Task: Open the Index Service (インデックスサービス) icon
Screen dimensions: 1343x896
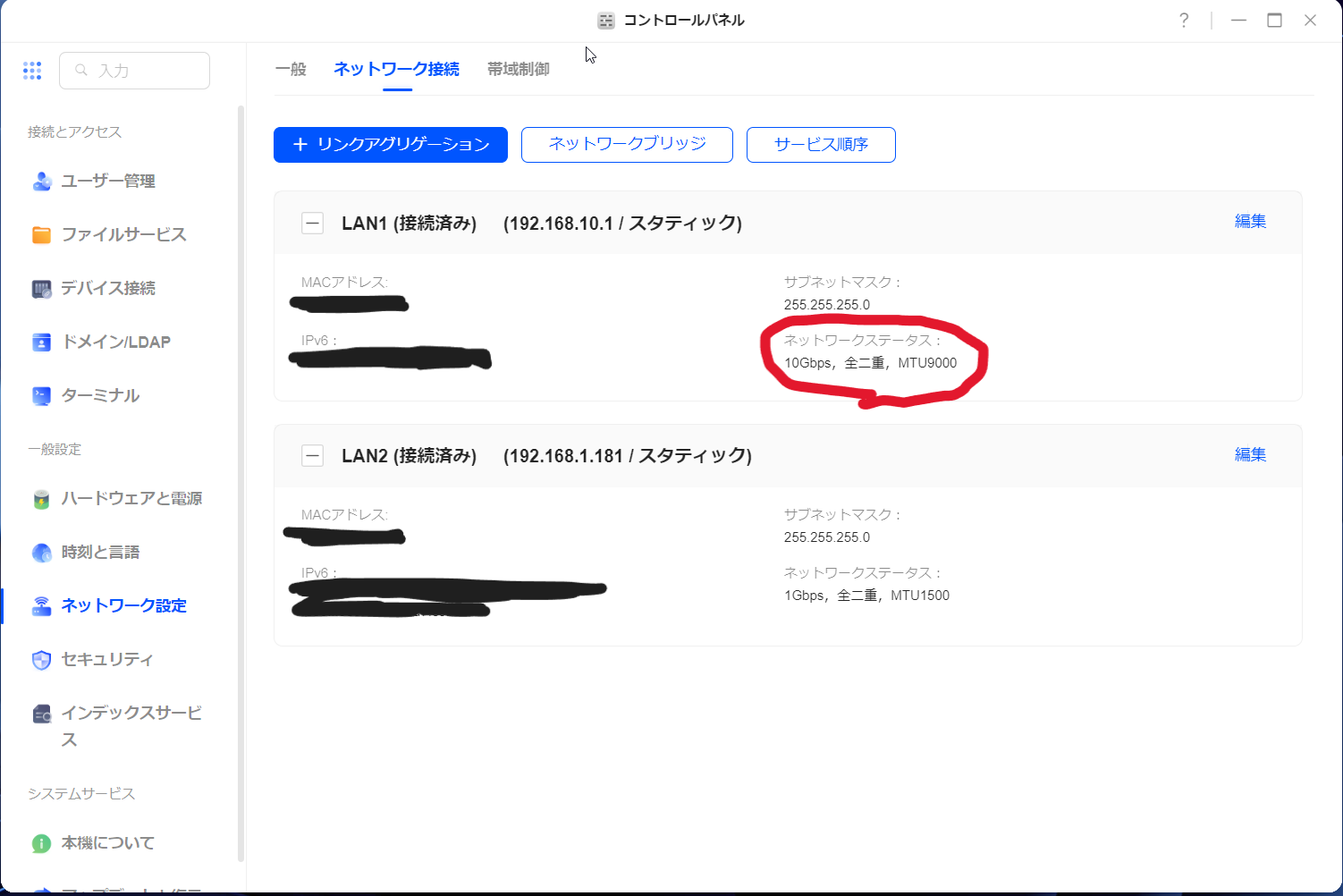Action: click(42, 714)
